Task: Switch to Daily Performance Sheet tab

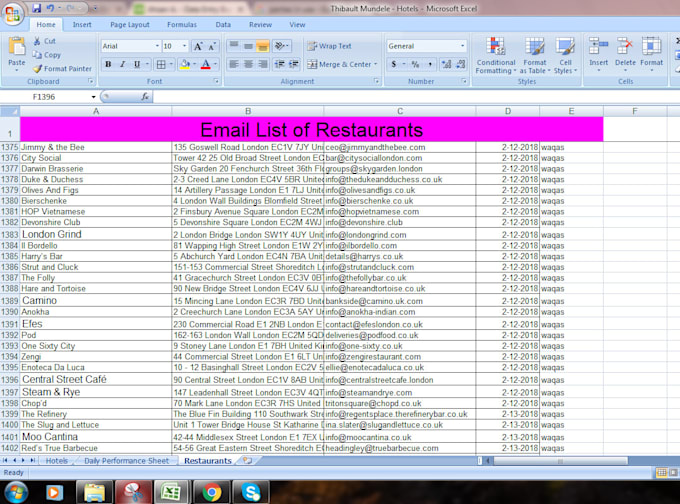Action: [126, 461]
